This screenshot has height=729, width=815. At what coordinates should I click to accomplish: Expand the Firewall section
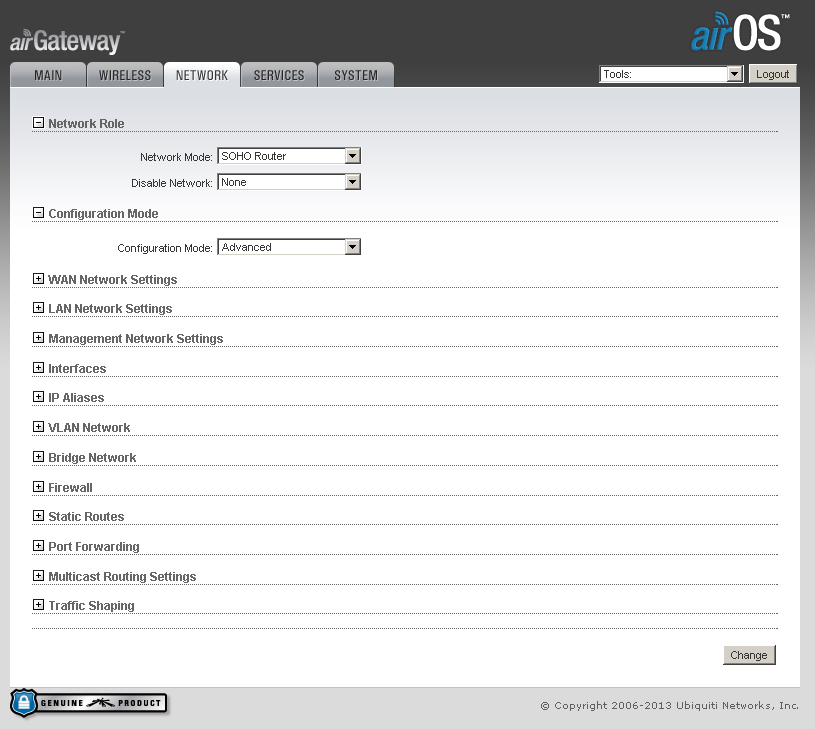38,487
